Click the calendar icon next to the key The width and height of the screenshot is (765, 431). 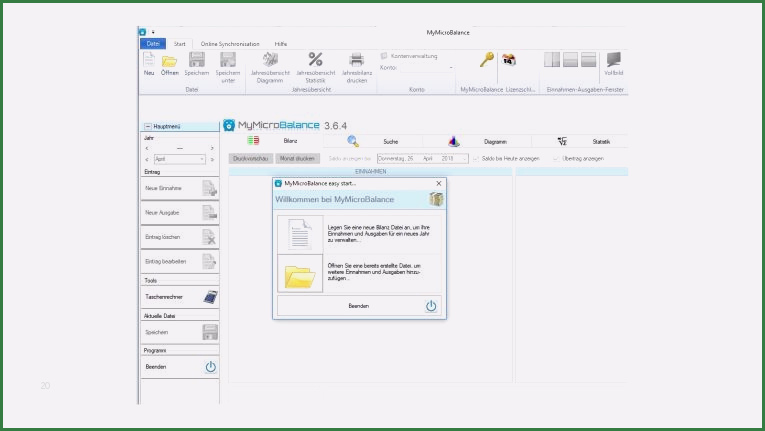pyautogui.click(x=508, y=60)
